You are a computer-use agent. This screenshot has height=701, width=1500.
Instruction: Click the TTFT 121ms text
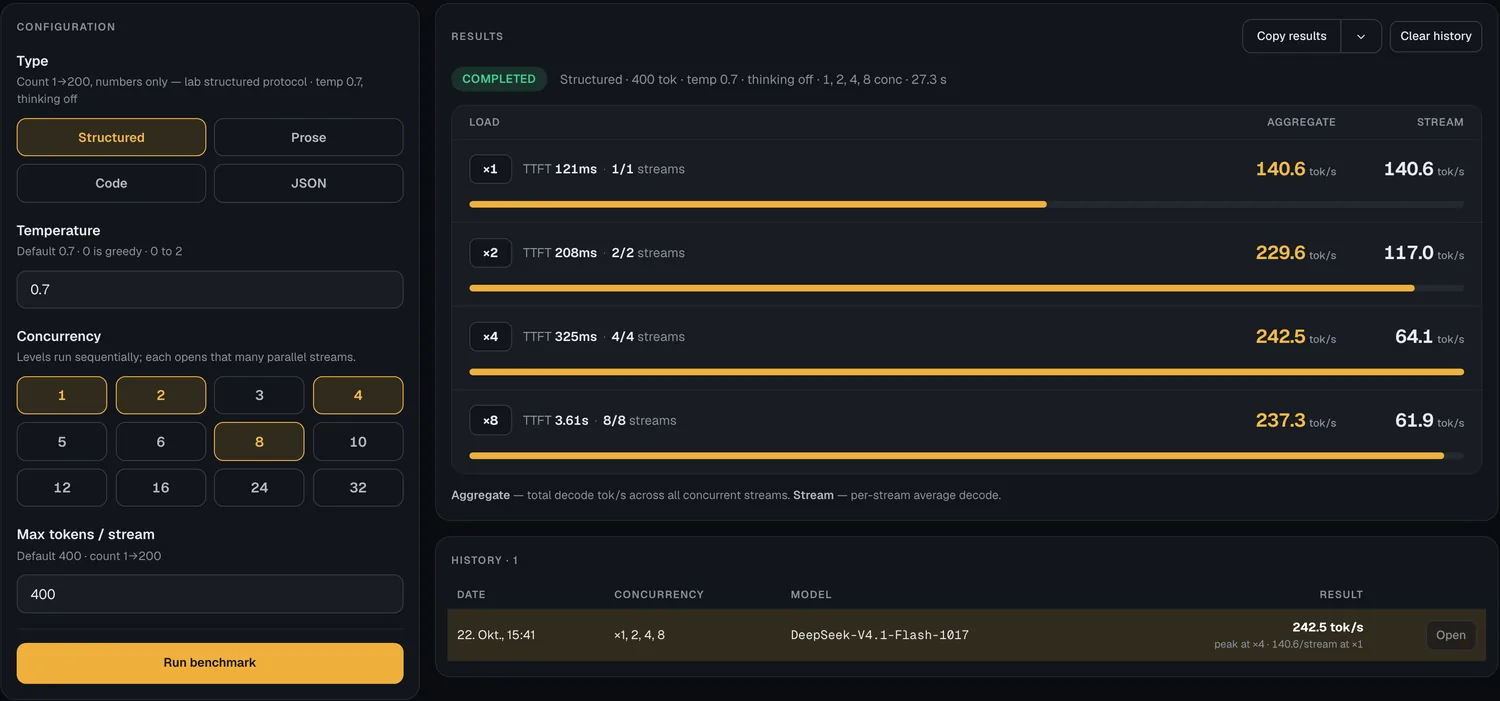pyautogui.click(x=559, y=169)
